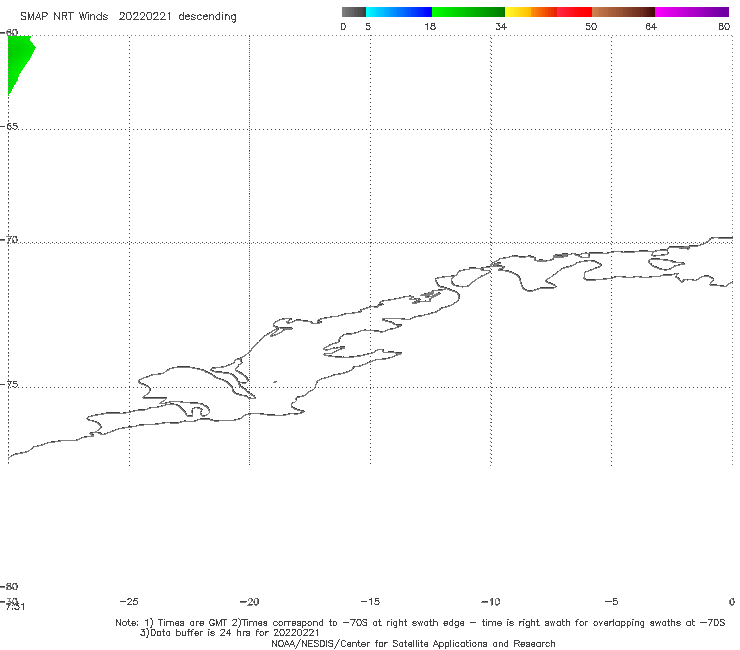
Task: Click the '20220221' date in the title
Action: click(144, 16)
